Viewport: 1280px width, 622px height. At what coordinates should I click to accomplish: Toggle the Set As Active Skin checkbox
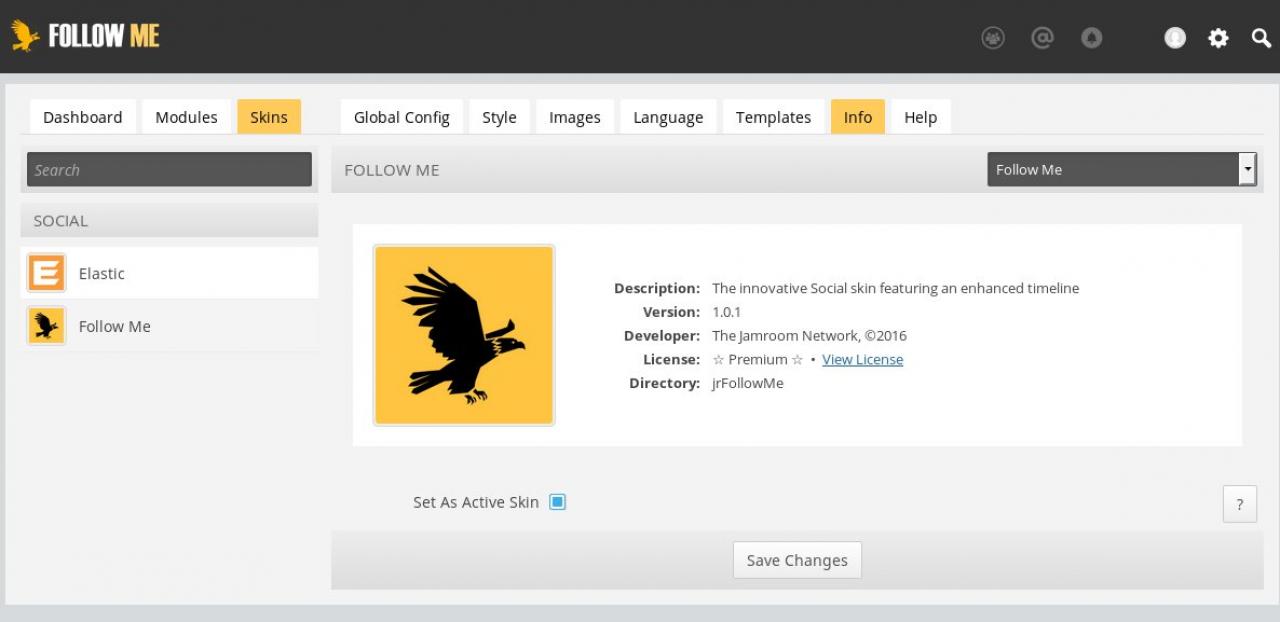(558, 502)
